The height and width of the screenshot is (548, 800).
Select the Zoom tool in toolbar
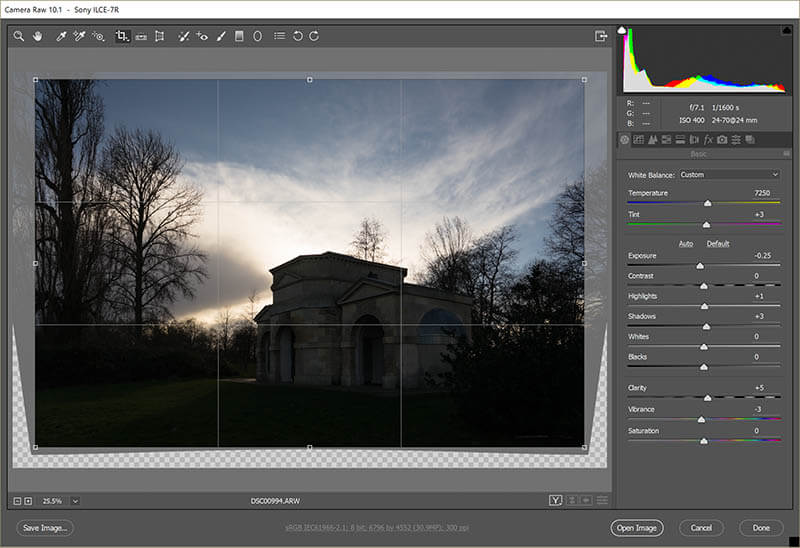18,36
